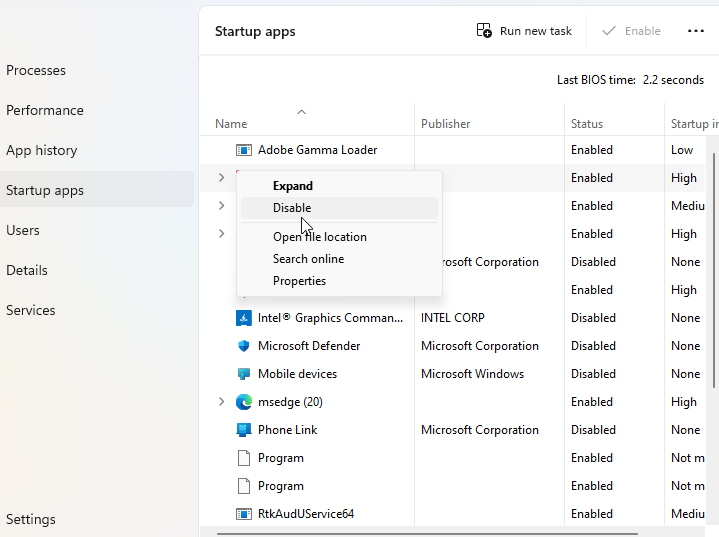
Task: Click the Startup apps page title
Action: (255, 31)
